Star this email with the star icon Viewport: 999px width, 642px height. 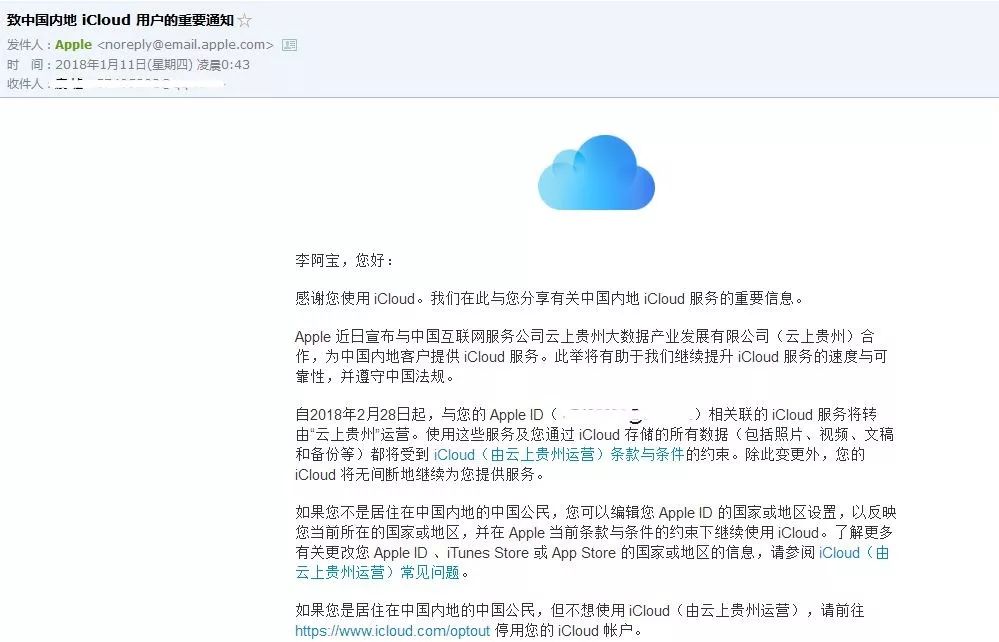click(x=245, y=20)
